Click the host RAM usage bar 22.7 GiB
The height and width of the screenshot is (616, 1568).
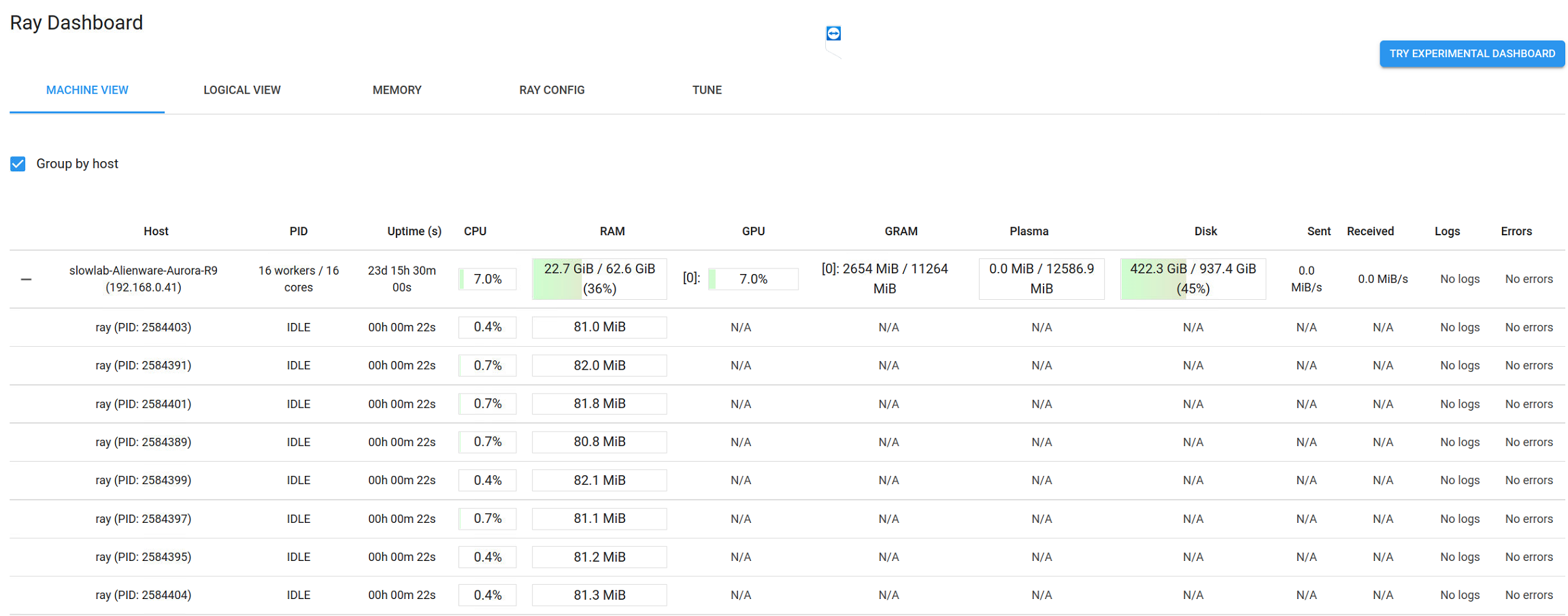[x=599, y=279]
